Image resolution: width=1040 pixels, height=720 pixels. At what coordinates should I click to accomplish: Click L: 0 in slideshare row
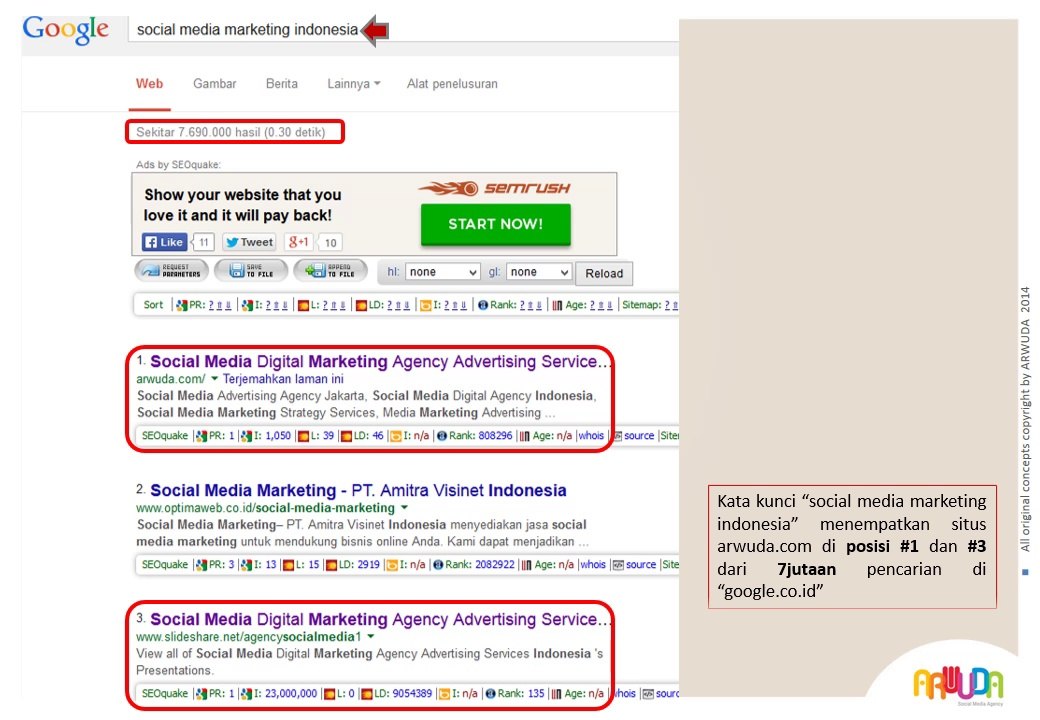(345, 693)
